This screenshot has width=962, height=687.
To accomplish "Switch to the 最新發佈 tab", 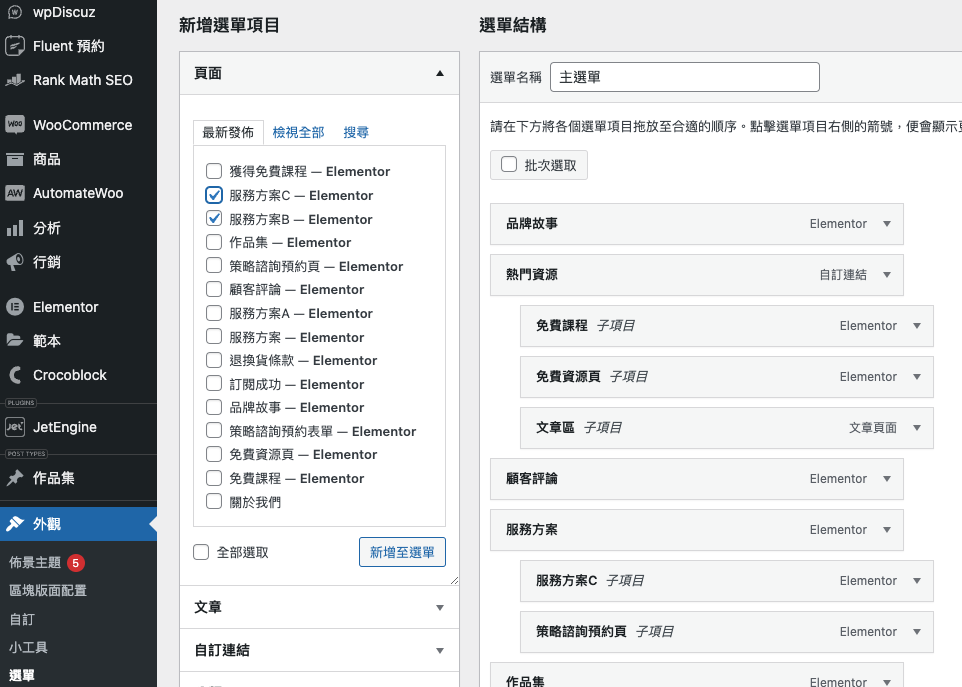I will pyautogui.click(x=228, y=132).
